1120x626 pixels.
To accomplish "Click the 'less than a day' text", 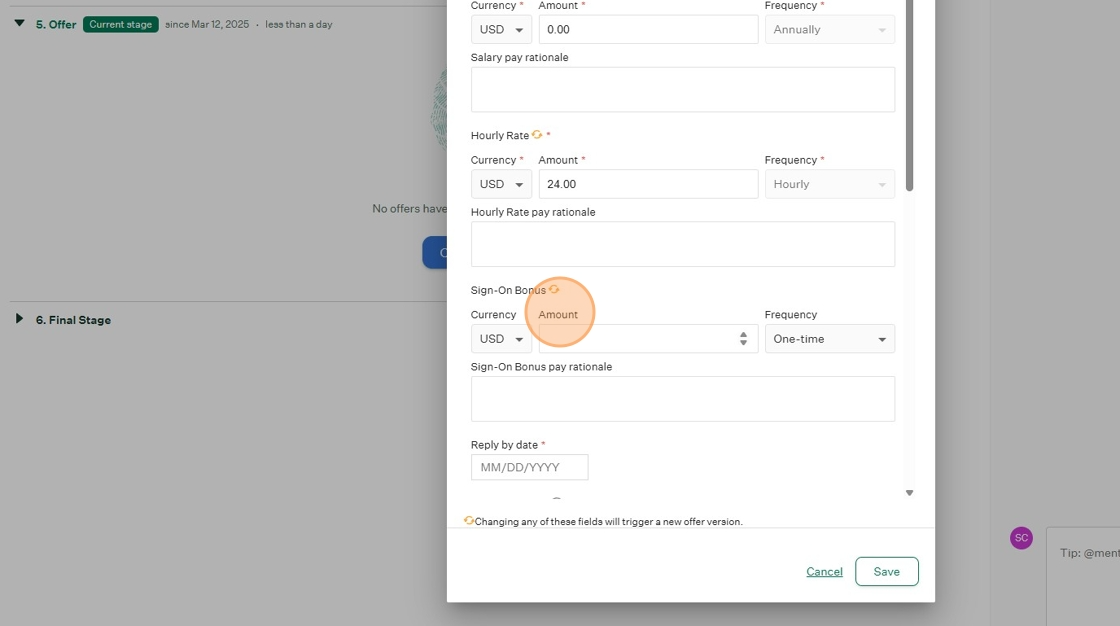I will [x=299, y=24].
